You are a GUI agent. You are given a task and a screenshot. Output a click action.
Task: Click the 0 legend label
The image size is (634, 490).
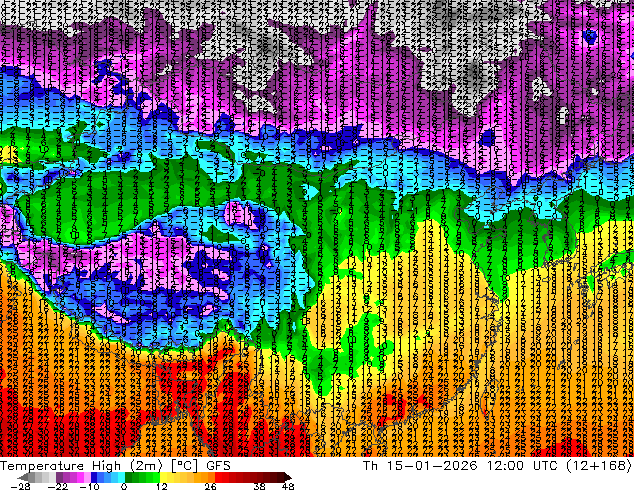pos(124,486)
